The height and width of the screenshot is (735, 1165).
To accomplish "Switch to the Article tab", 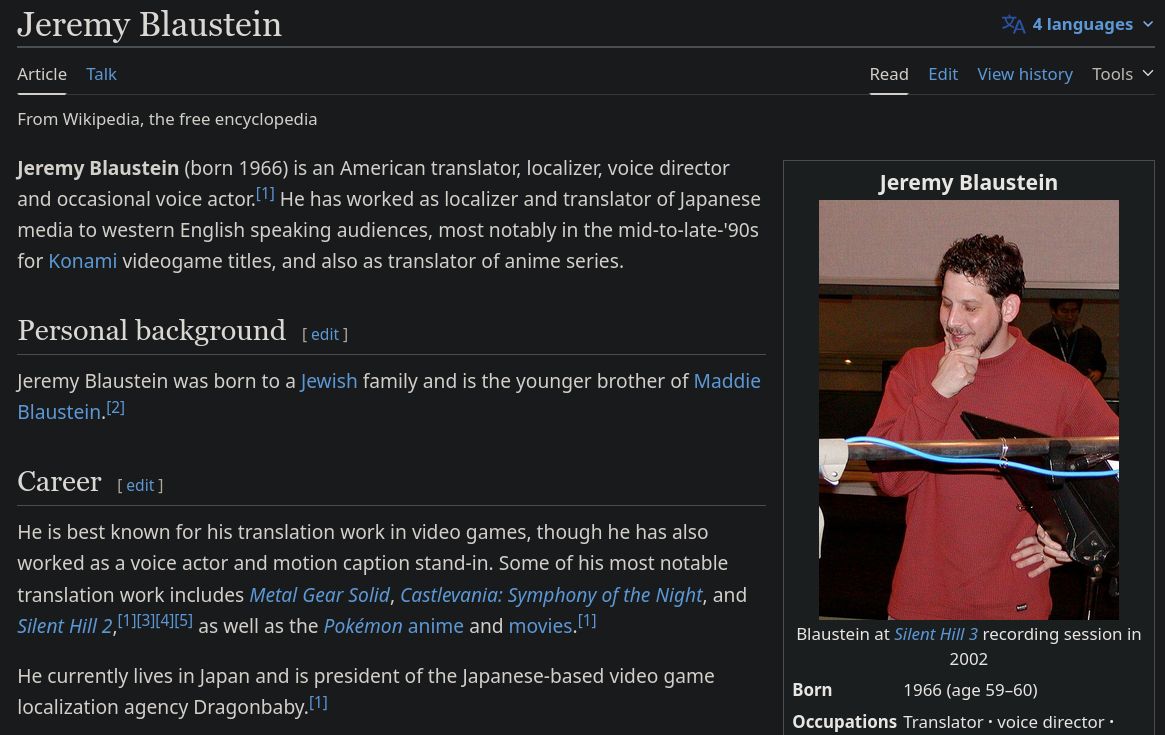I will point(42,74).
